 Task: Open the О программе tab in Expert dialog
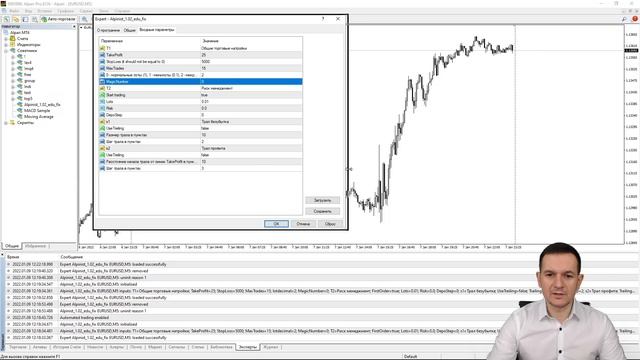(x=109, y=30)
